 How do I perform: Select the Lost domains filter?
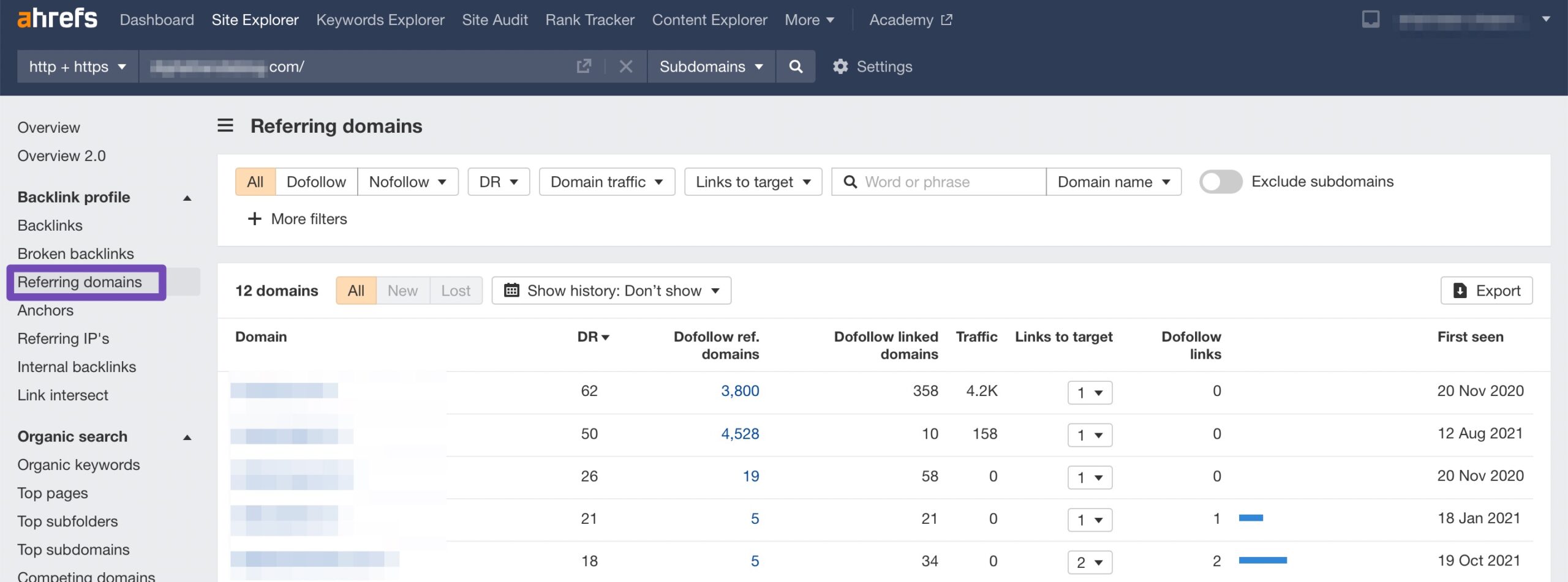pos(456,291)
